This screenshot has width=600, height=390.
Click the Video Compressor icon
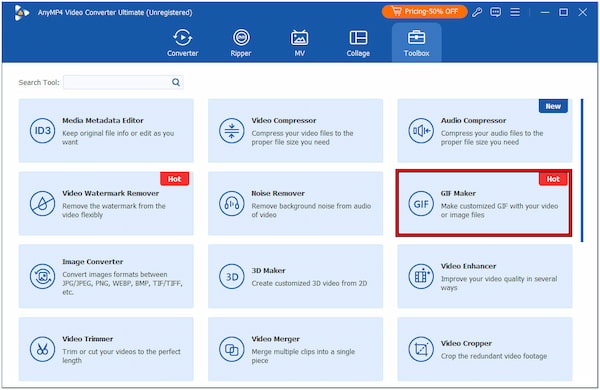(x=232, y=131)
